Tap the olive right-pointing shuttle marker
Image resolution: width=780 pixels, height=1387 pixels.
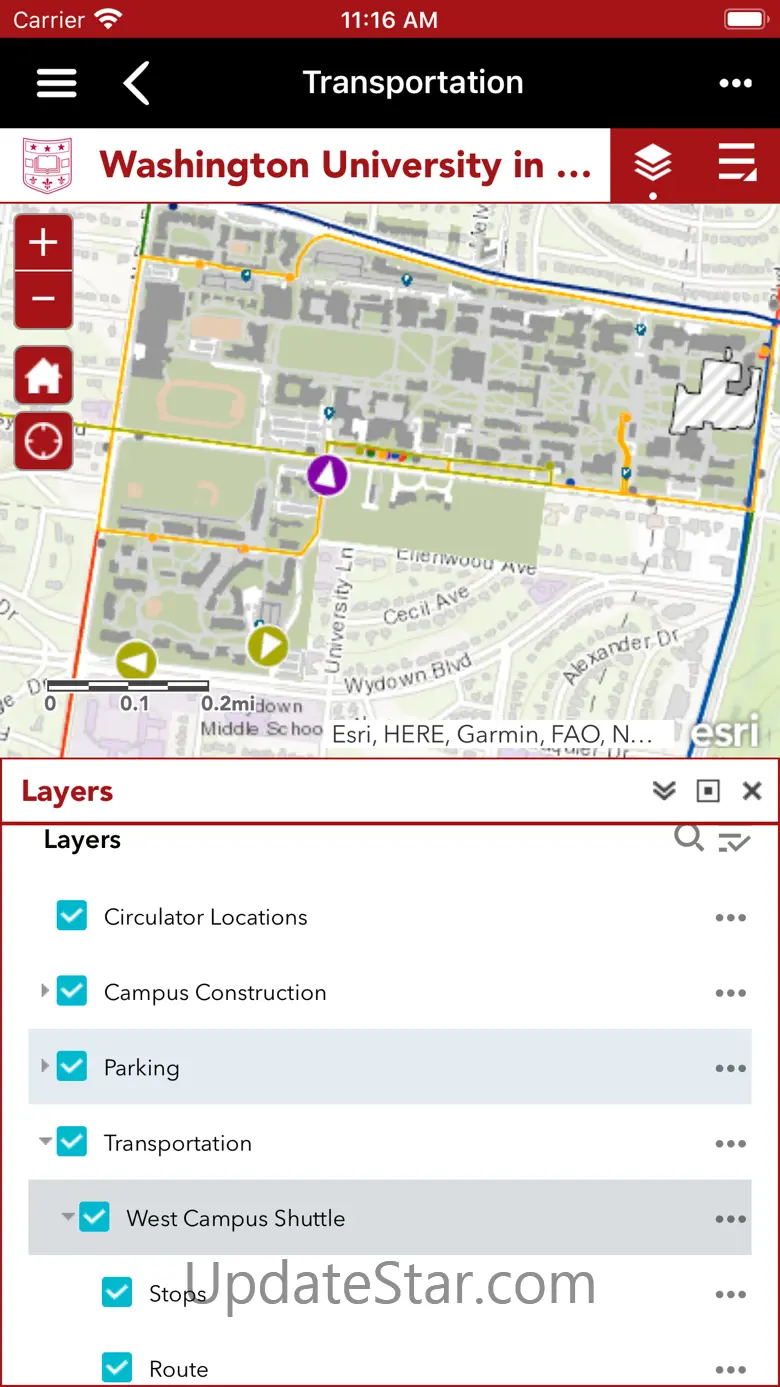point(267,646)
